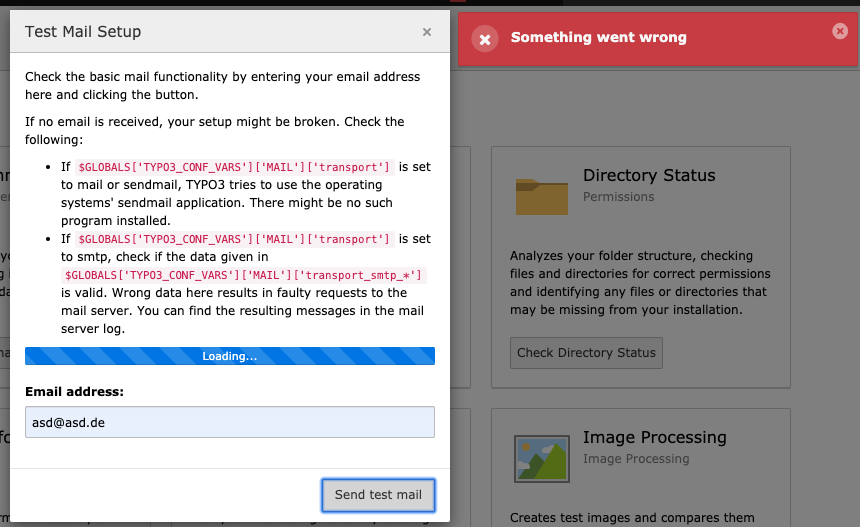Click the Directory Status description paragraph
Viewport: 860px width, 527px height.
click(x=639, y=283)
